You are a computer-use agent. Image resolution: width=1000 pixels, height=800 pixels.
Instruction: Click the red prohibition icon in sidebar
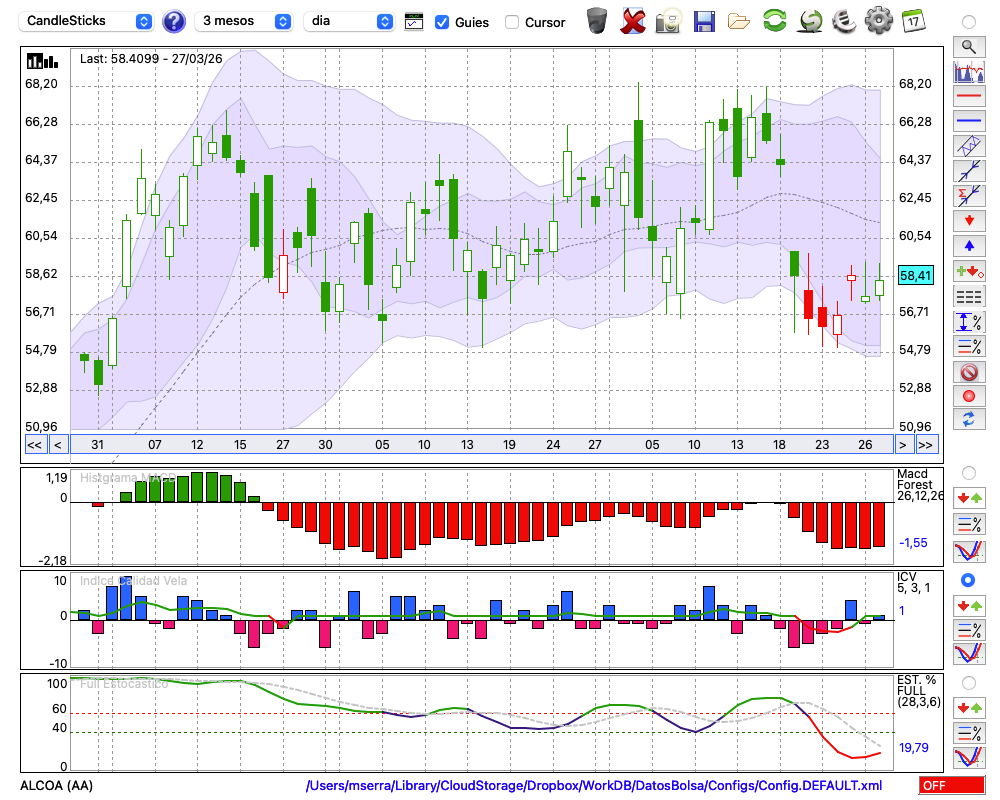pyautogui.click(x=968, y=372)
